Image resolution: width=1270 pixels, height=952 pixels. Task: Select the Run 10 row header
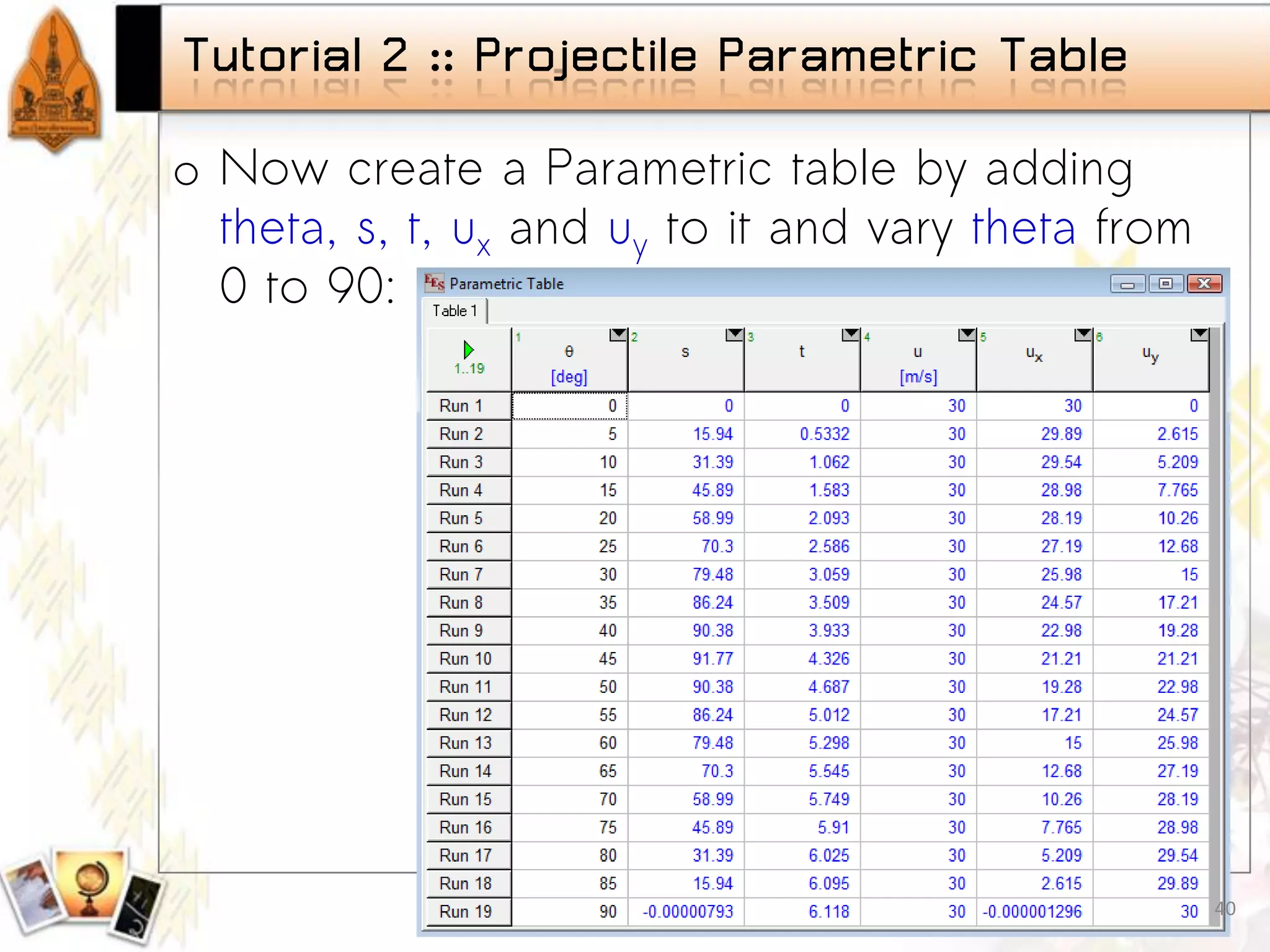click(469, 659)
